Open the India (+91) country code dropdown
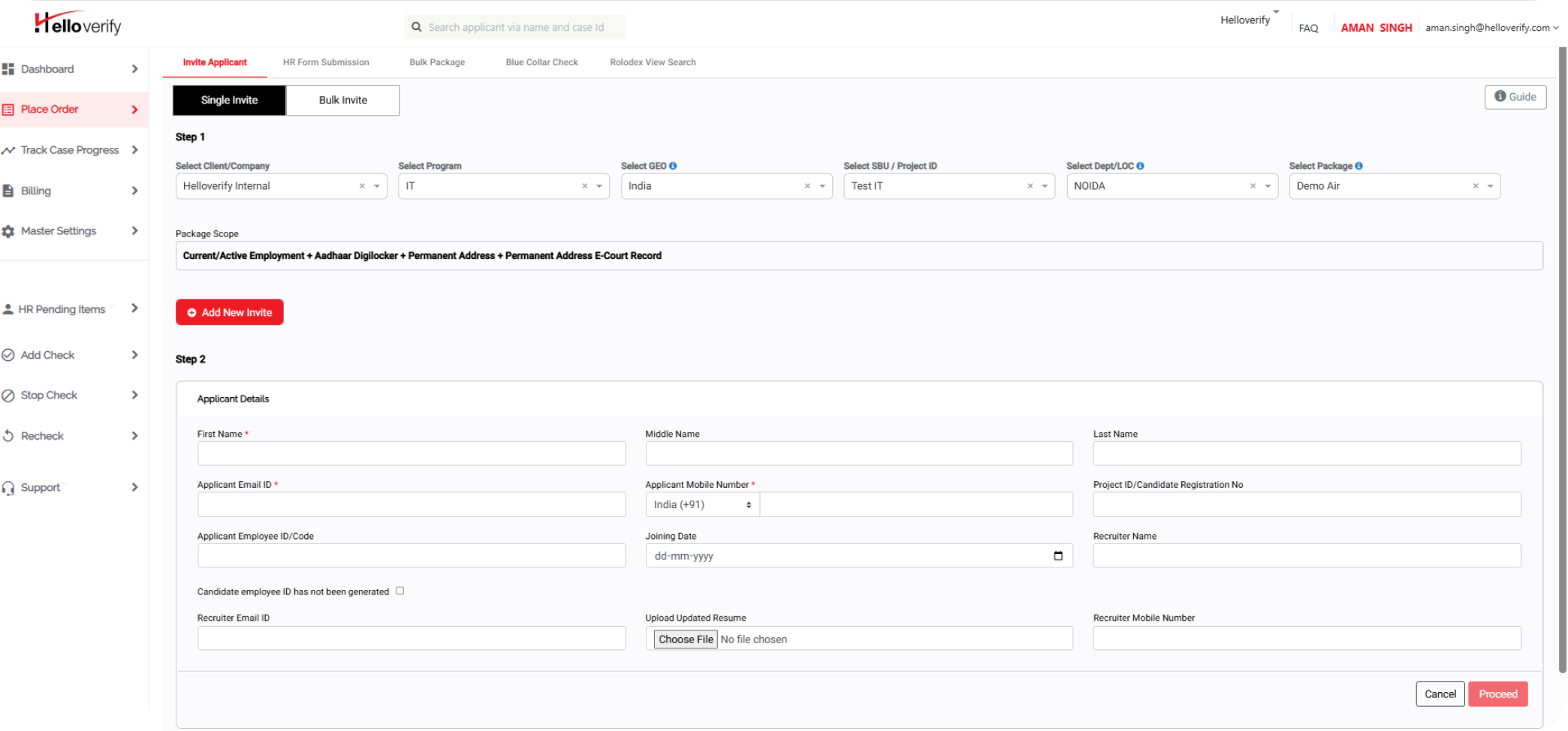Viewport: 1568px width, 731px height. tap(703, 505)
